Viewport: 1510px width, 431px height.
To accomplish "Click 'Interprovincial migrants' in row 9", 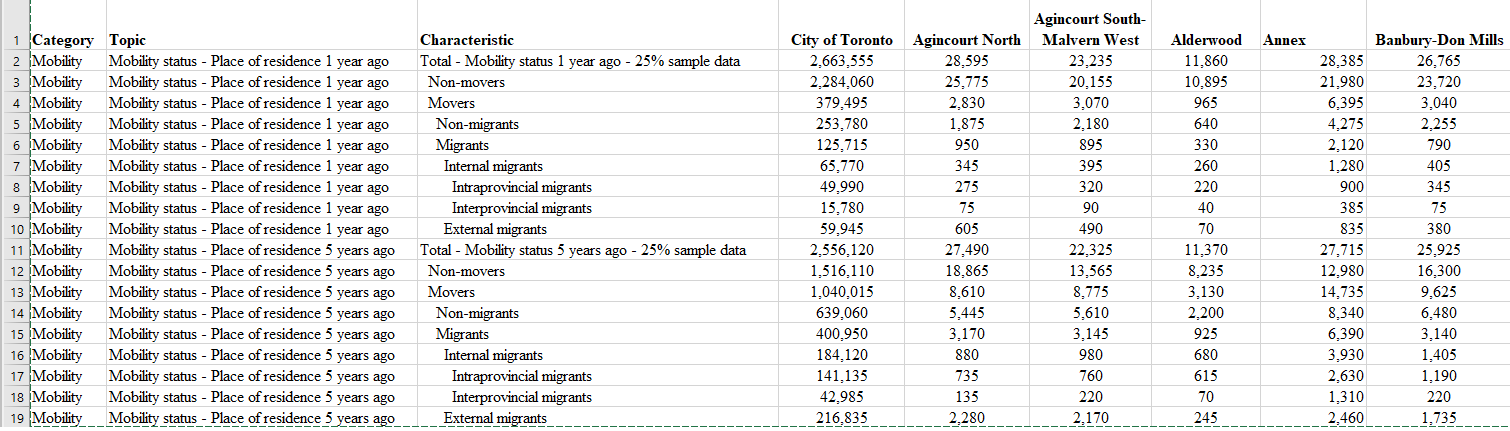I will point(597,208).
